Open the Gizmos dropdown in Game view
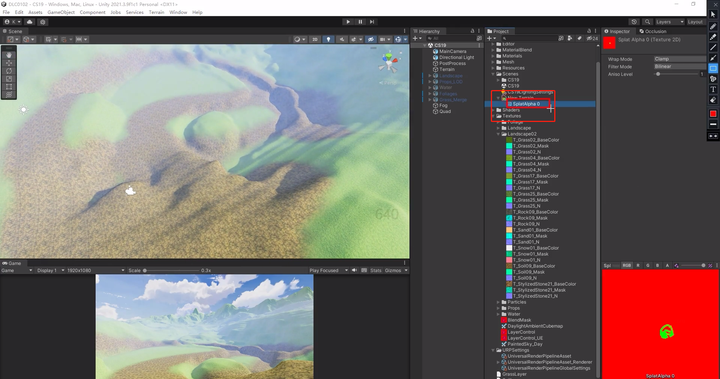The width and height of the screenshot is (720, 379). [x=396, y=270]
